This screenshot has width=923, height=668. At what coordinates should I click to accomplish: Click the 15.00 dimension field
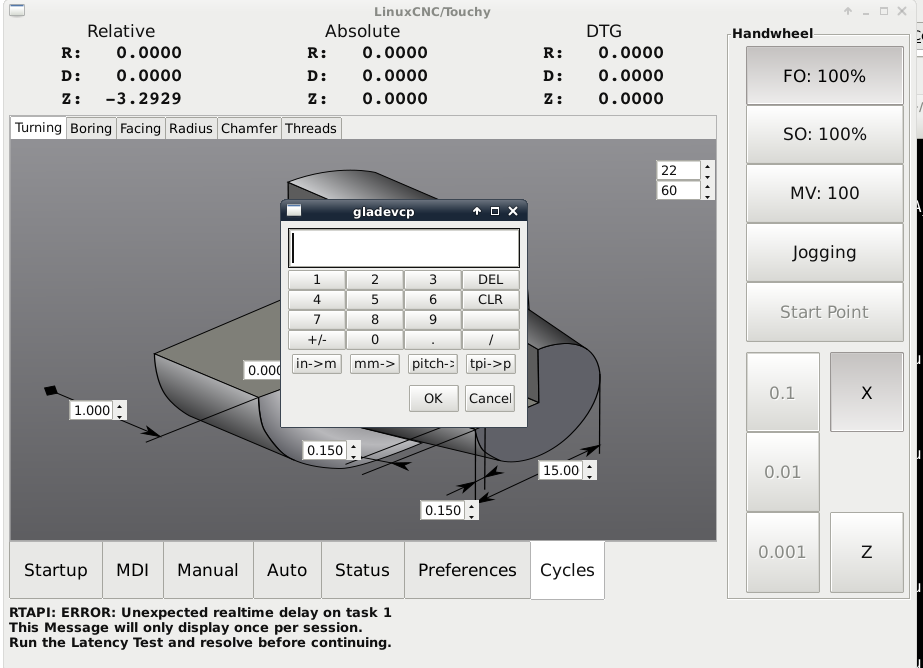[560, 470]
